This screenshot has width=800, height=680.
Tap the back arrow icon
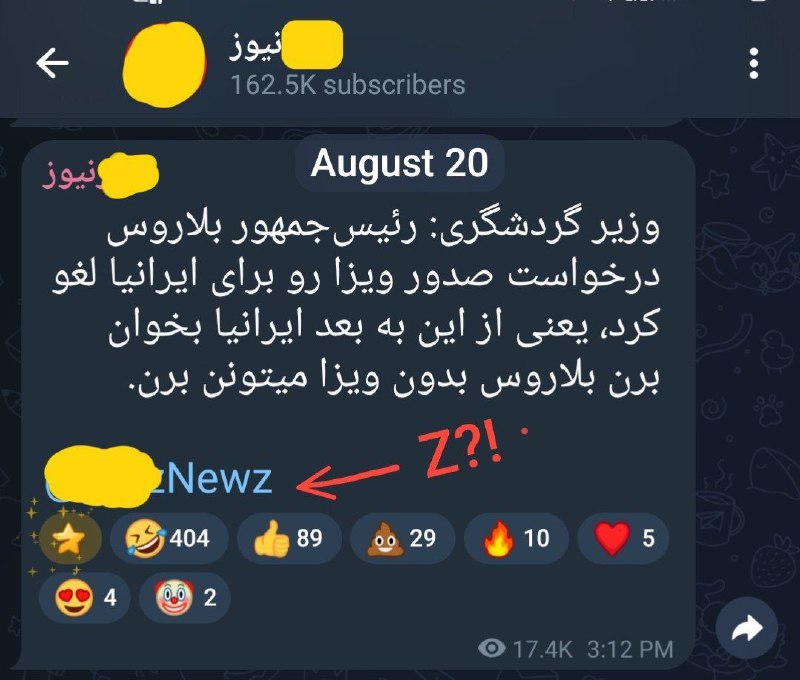[52, 63]
